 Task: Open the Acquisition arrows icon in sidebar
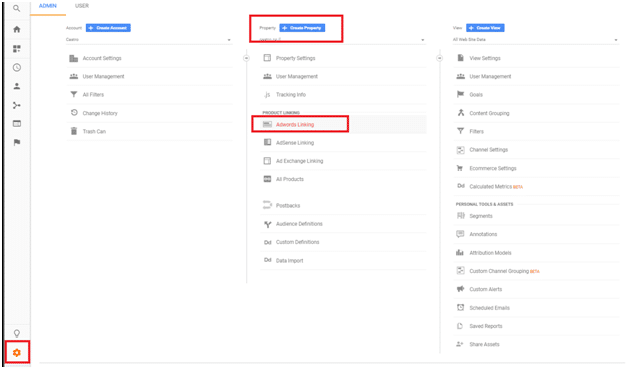pos(16,105)
